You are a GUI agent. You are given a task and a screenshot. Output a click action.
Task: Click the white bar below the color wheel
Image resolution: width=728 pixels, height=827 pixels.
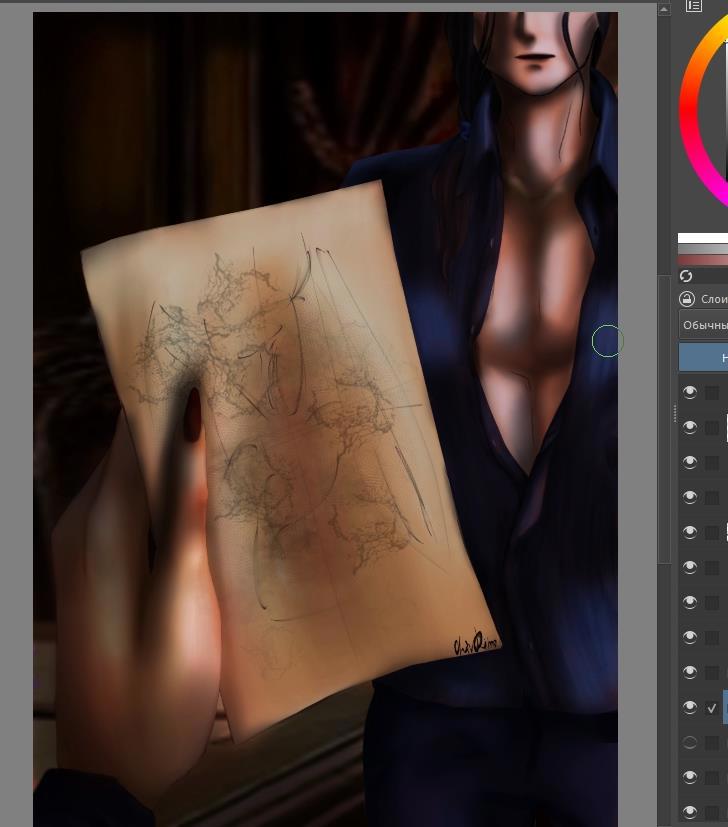pyautogui.click(x=703, y=238)
